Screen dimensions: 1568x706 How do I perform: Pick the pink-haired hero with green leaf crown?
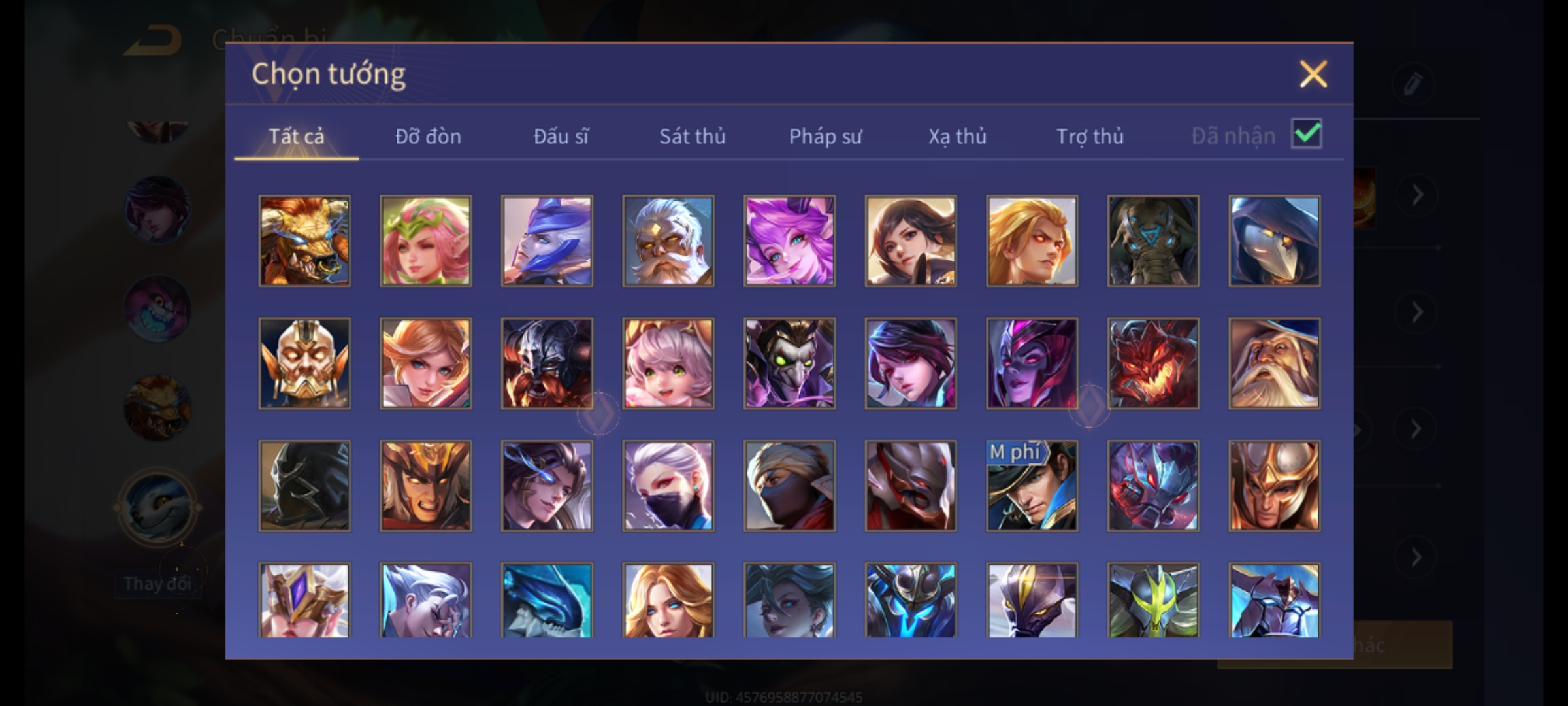point(425,241)
